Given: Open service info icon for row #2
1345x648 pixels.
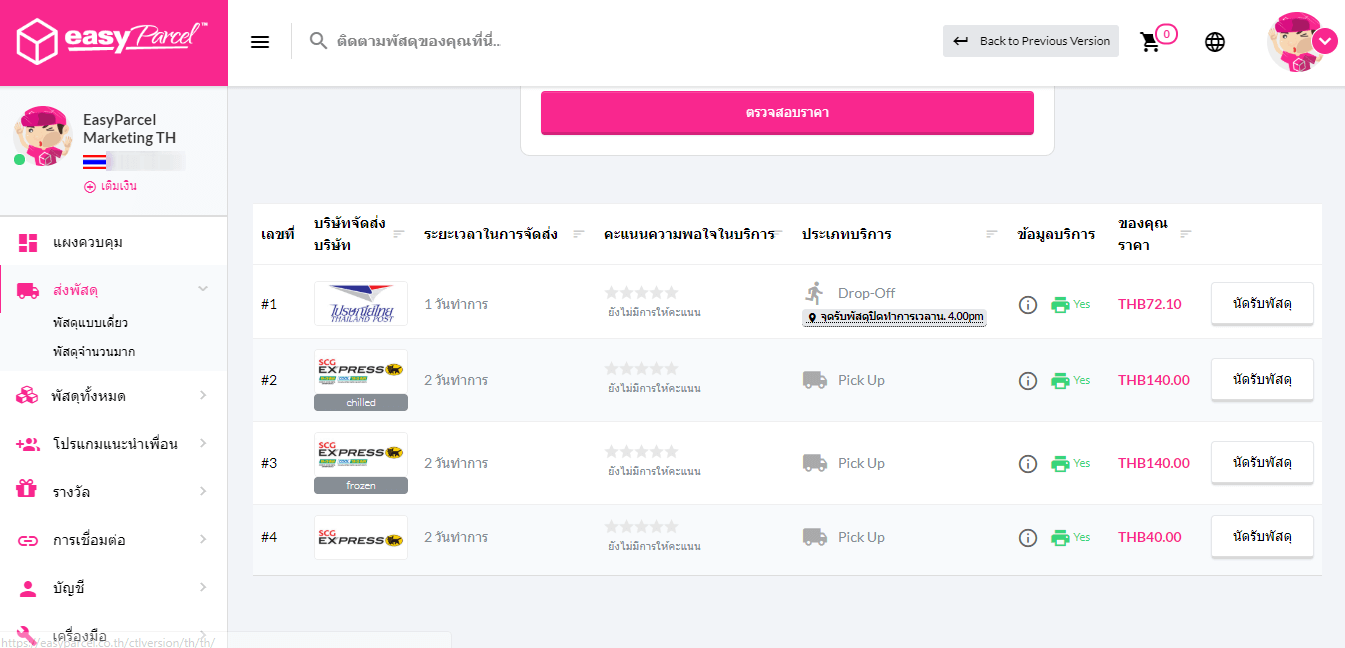Looking at the screenshot, I should [1028, 380].
